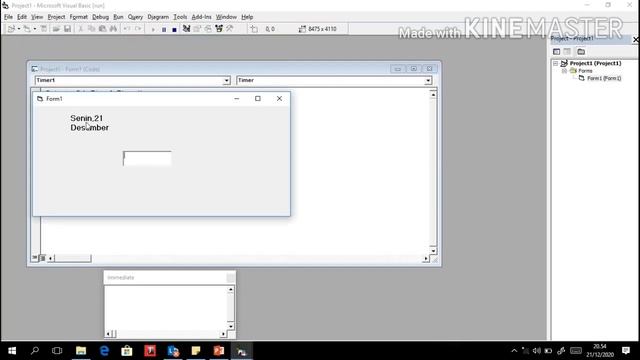Viewport: 640px width, 360px height.
Task: Open the Debug menu
Action: (100, 17)
